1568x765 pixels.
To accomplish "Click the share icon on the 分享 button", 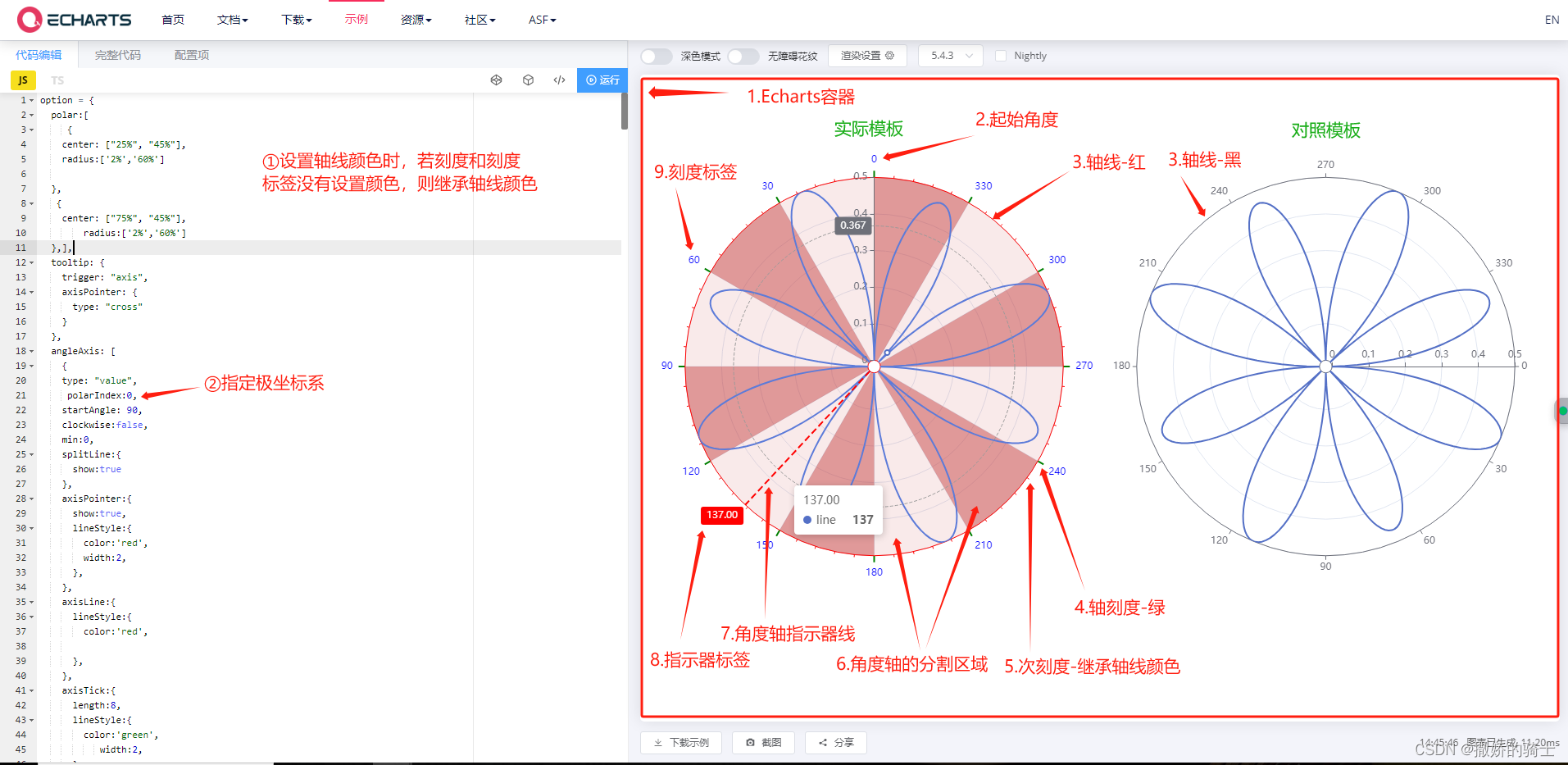I will point(822,742).
